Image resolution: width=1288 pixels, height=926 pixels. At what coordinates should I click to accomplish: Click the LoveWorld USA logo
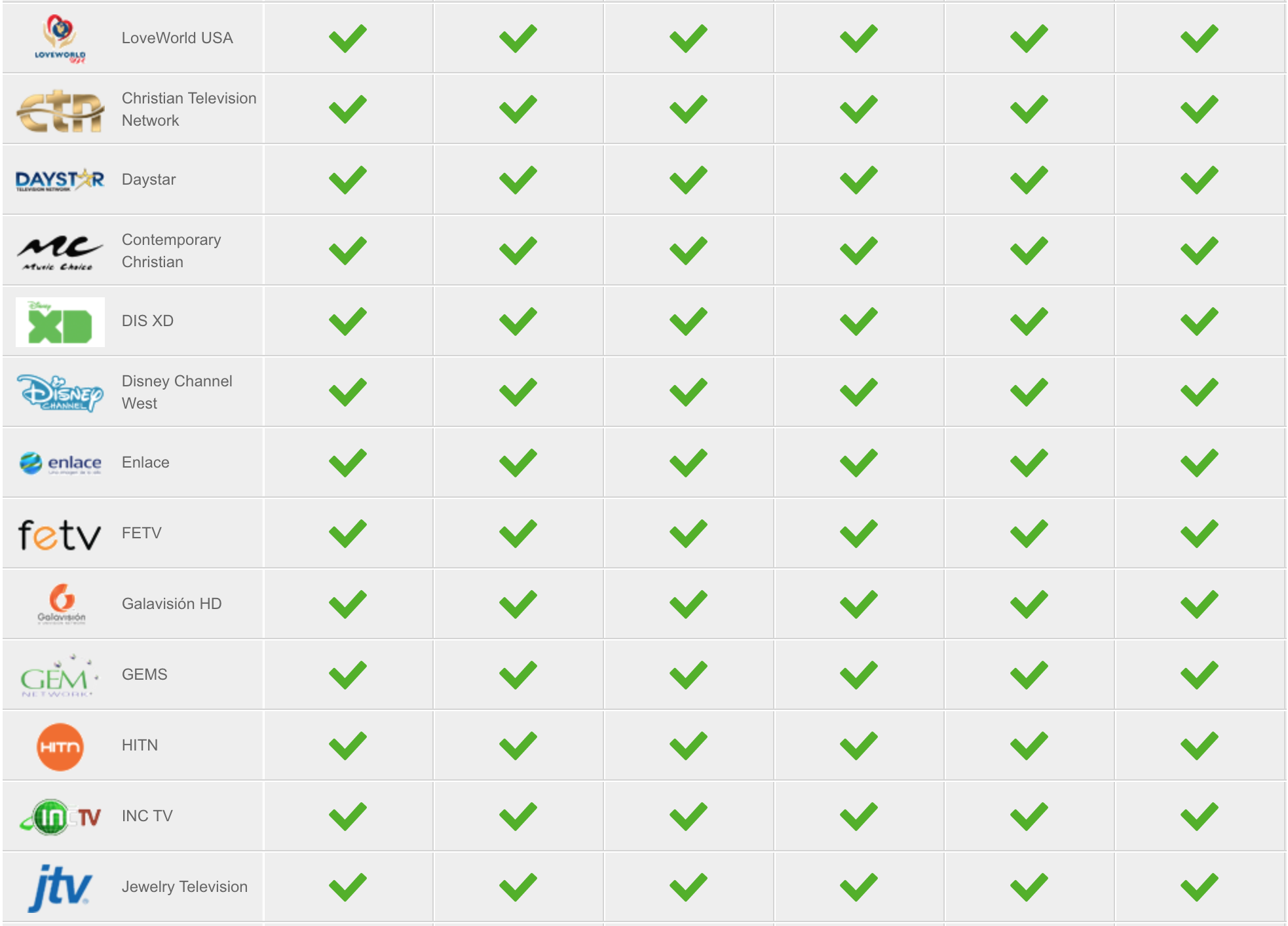[x=60, y=39]
